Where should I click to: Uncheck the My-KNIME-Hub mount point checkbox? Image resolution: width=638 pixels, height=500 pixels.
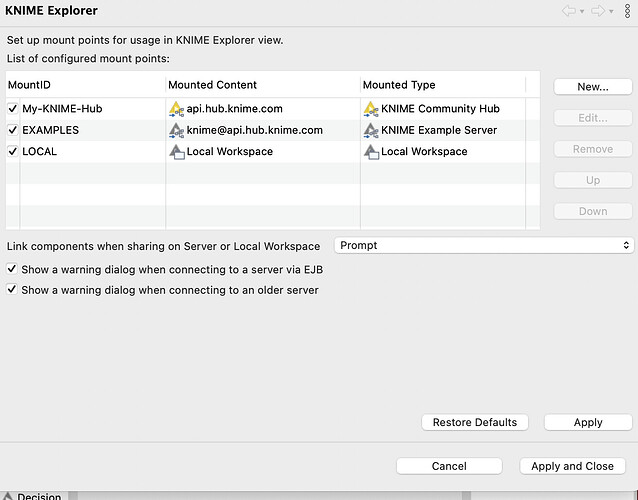point(13,109)
